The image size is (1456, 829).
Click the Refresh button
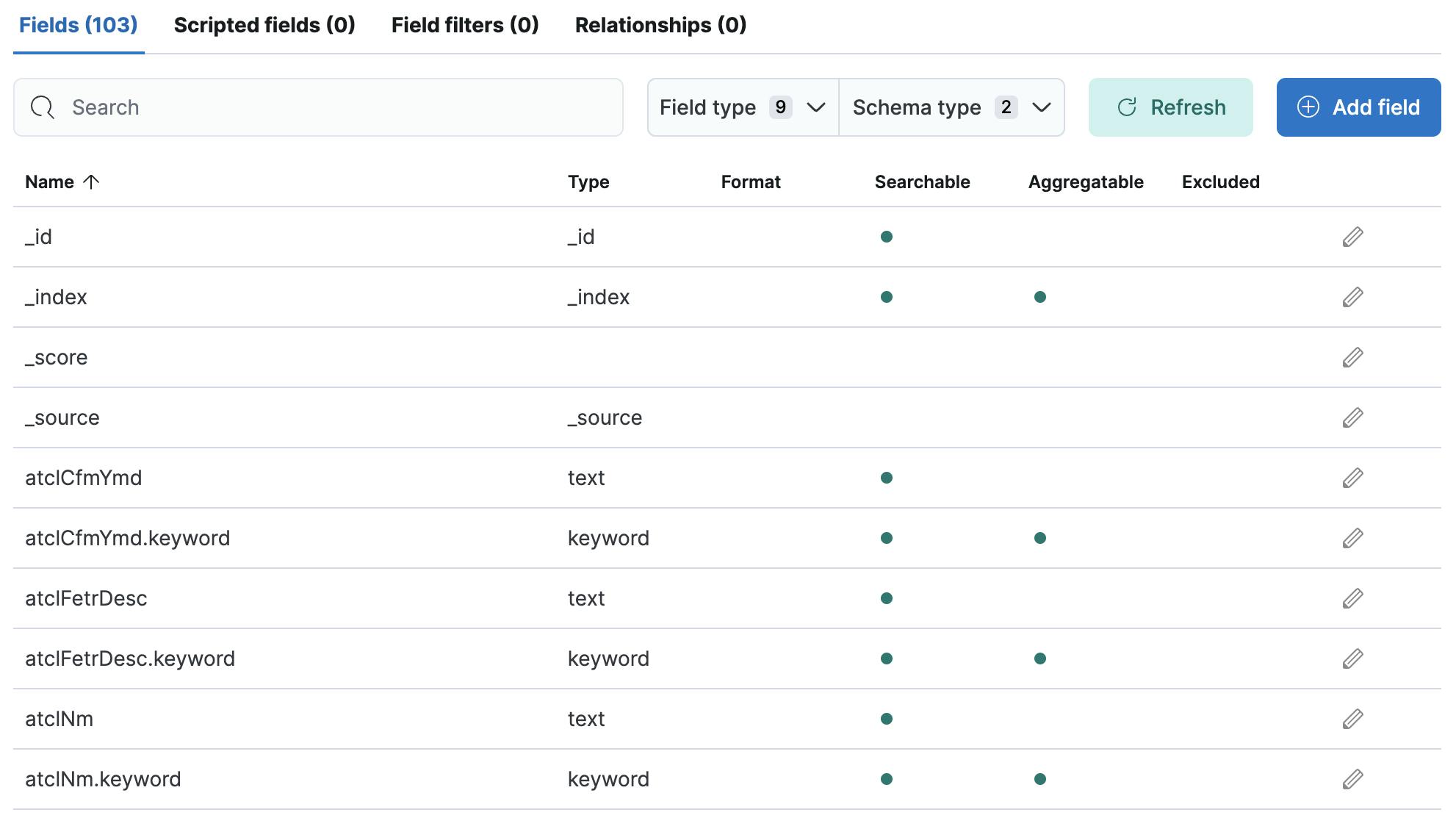tap(1170, 107)
